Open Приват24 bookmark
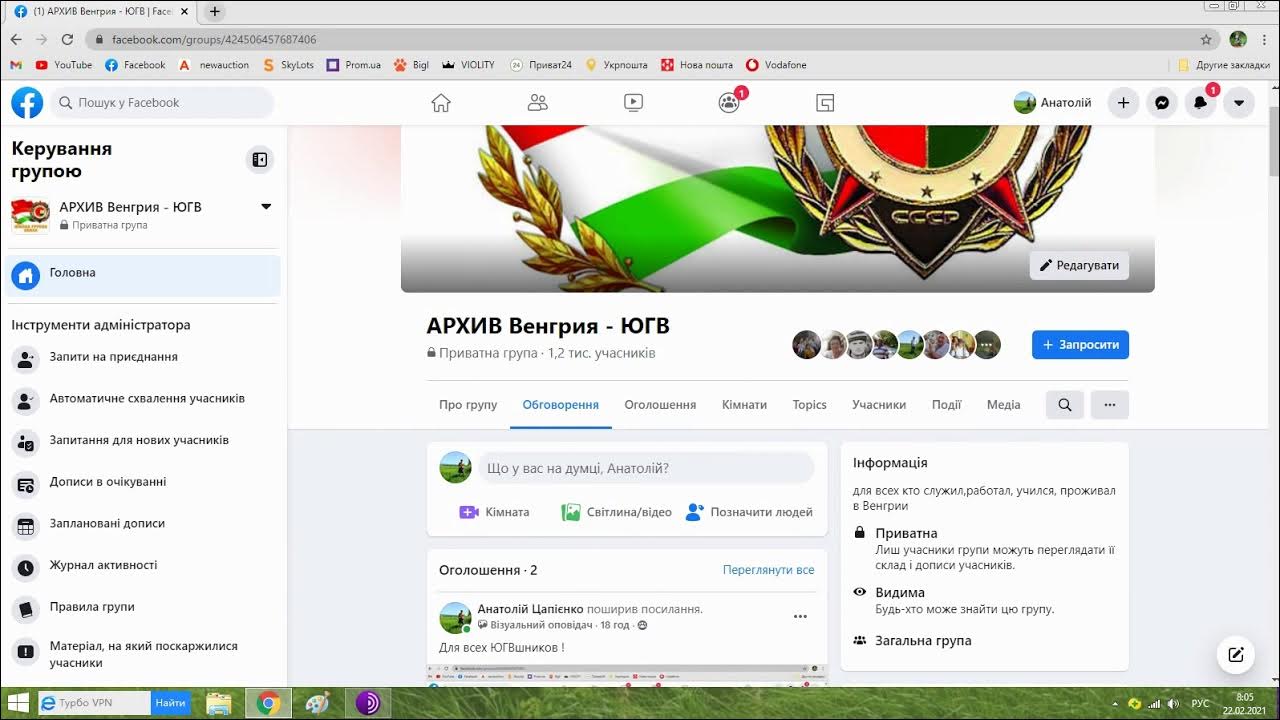Image resolution: width=1280 pixels, height=720 pixels. (541, 65)
